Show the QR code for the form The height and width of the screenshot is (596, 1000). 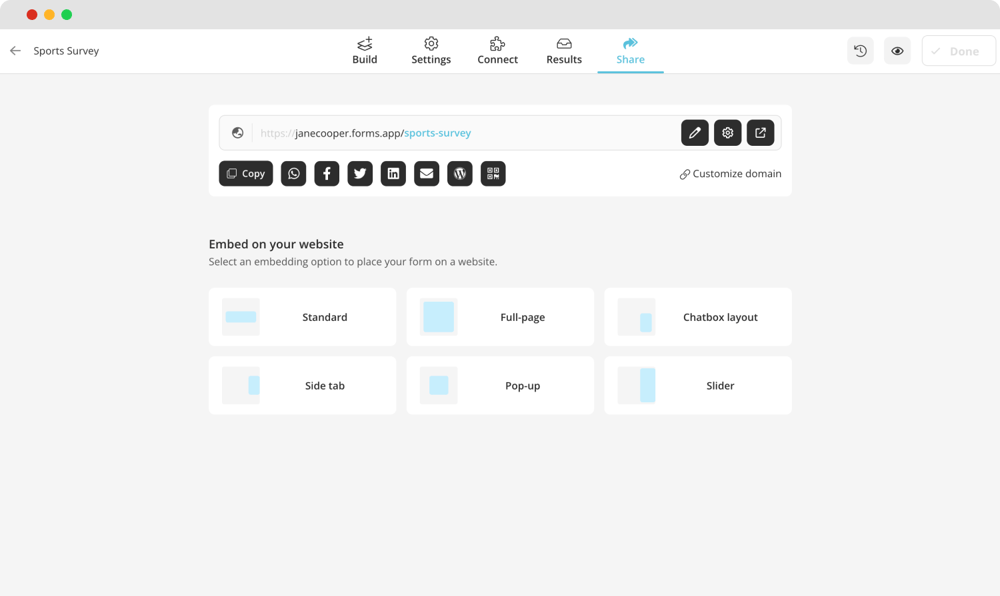click(x=492, y=173)
